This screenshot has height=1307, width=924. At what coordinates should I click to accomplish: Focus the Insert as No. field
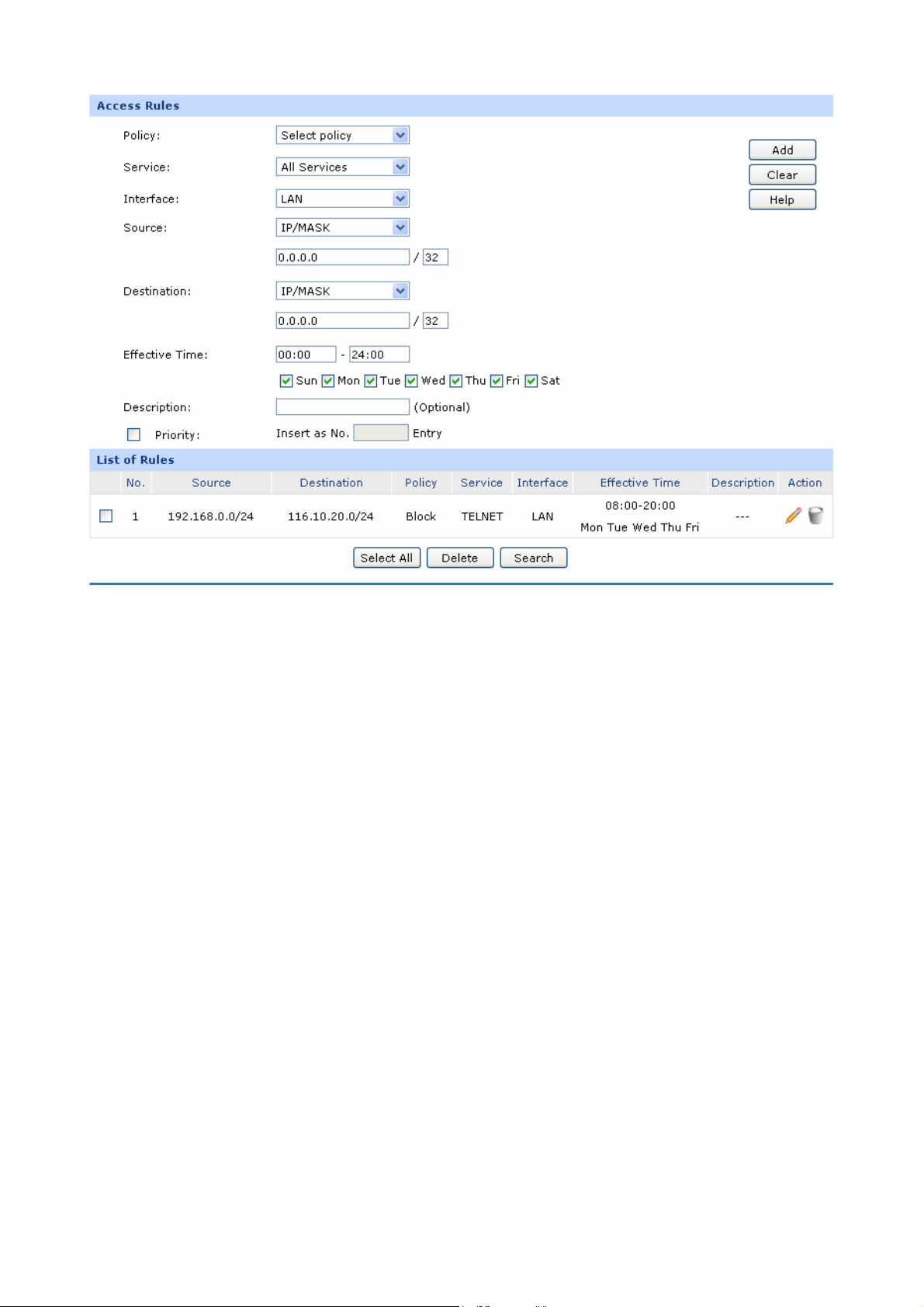tap(381, 433)
